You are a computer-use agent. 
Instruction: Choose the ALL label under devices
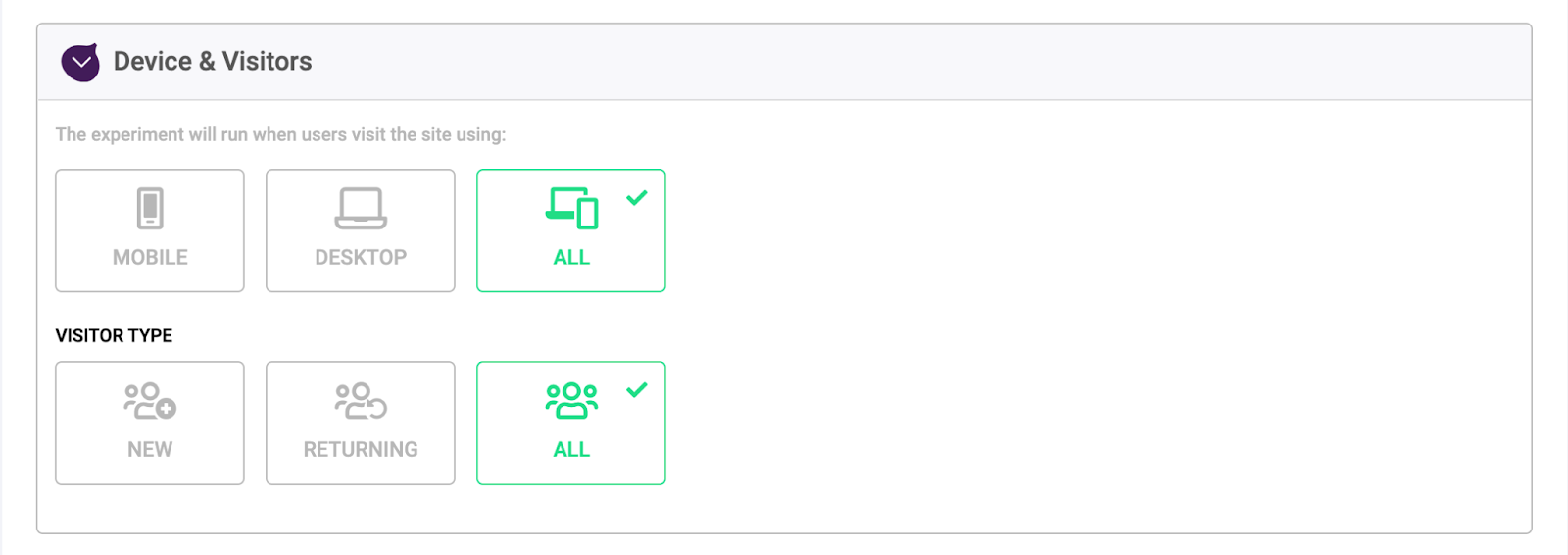point(571,258)
